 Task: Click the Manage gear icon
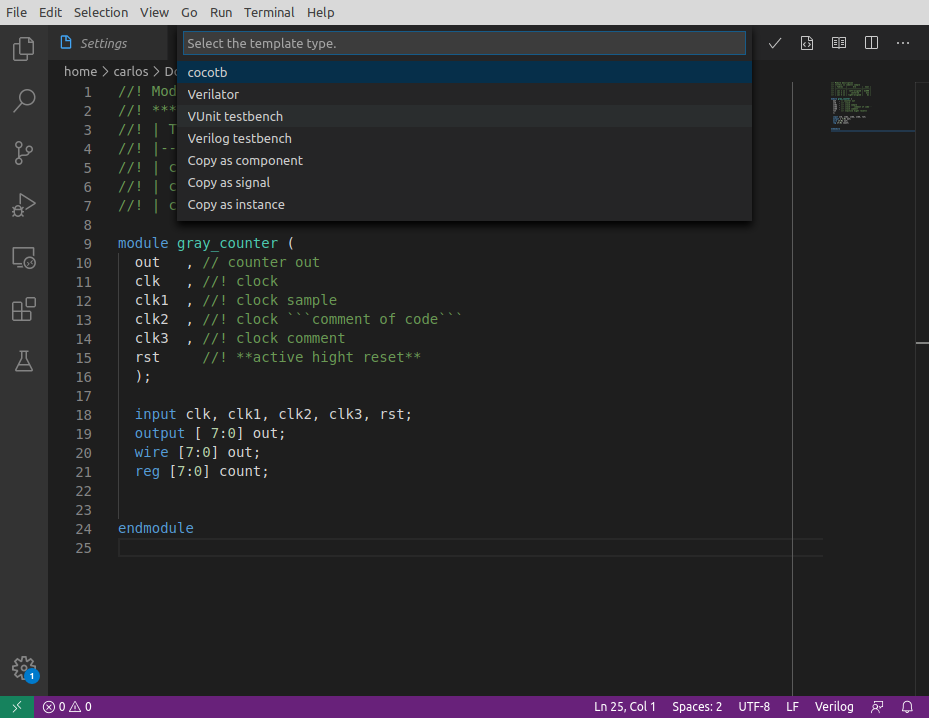tap(24, 668)
